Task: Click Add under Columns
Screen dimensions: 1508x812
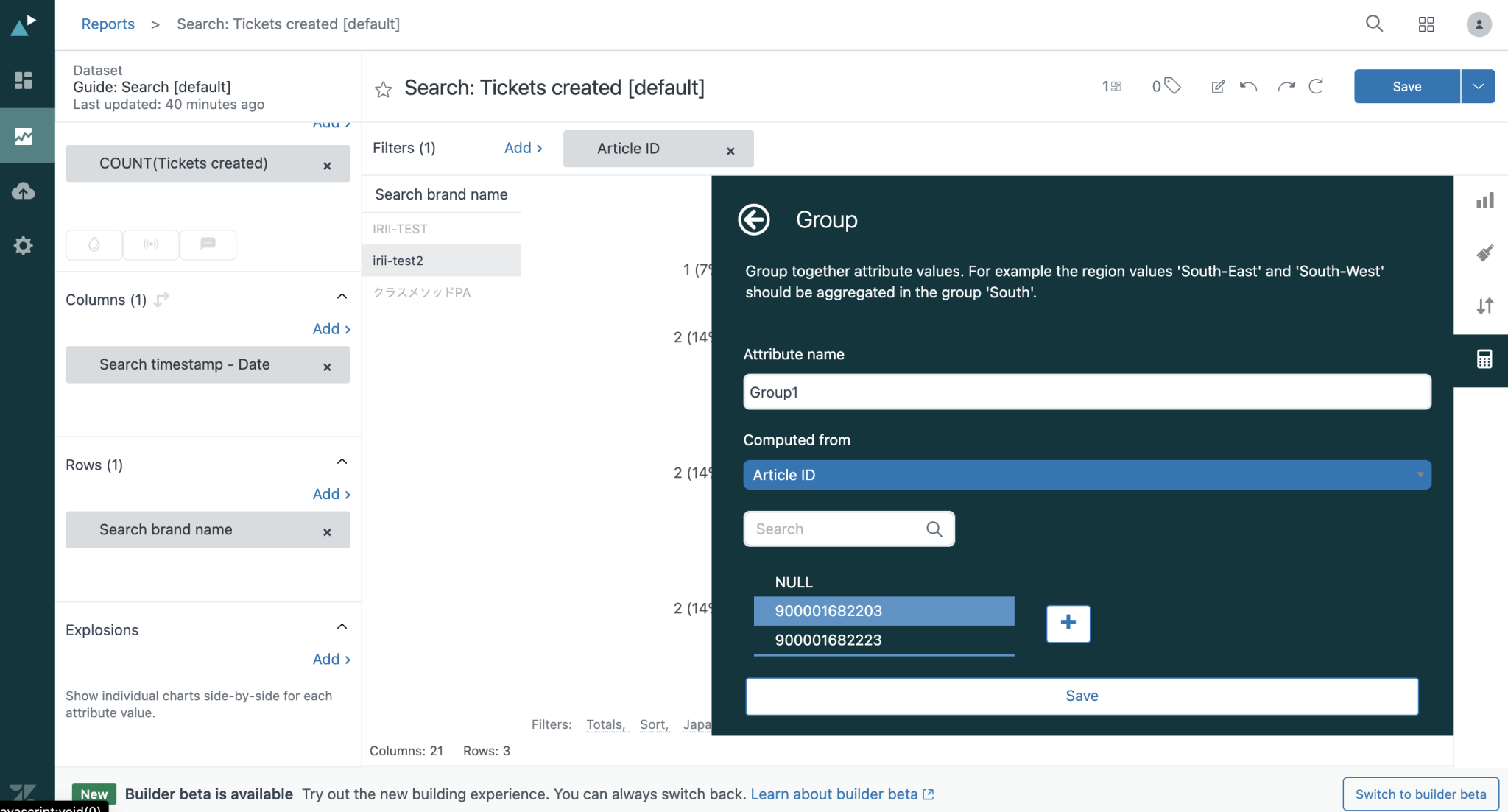Action: [x=331, y=329]
